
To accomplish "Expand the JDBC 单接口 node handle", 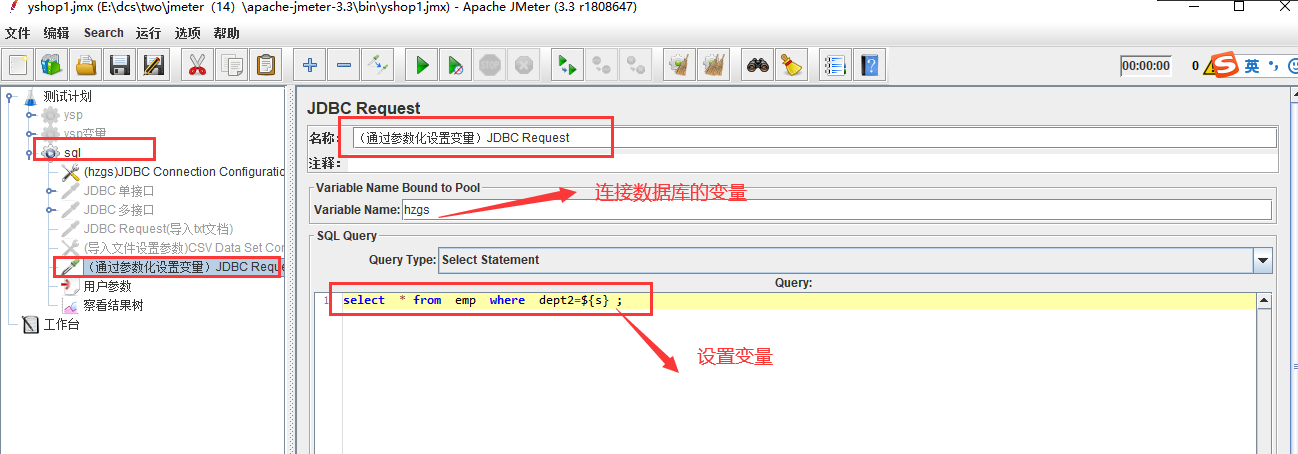I will tap(51, 191).
